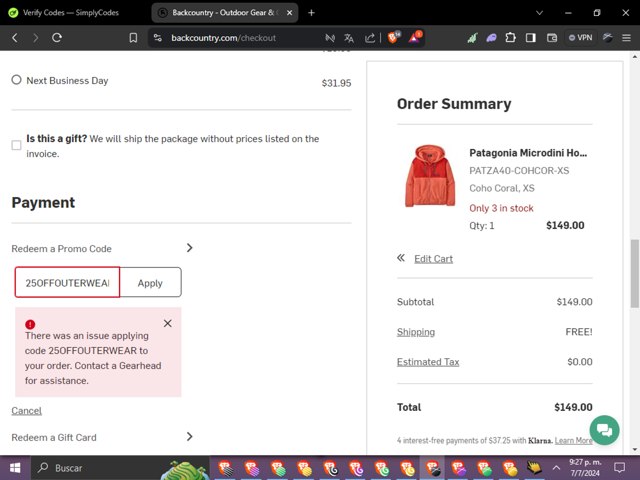Click the Only 3 in stock text
The image size is (640, 480).
pyautogui.click(x=501, y=208)
